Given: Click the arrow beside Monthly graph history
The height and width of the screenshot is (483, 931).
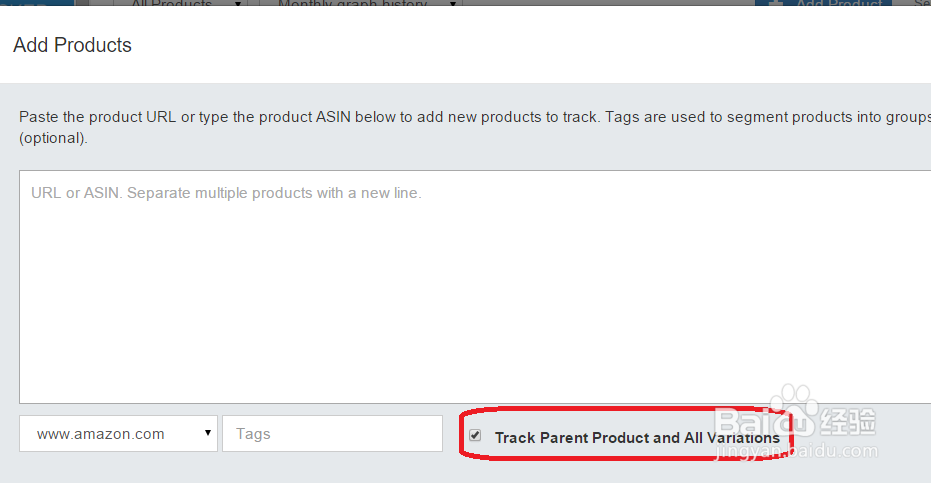Looking at the screenshot, I should click(x=452, y=3).
